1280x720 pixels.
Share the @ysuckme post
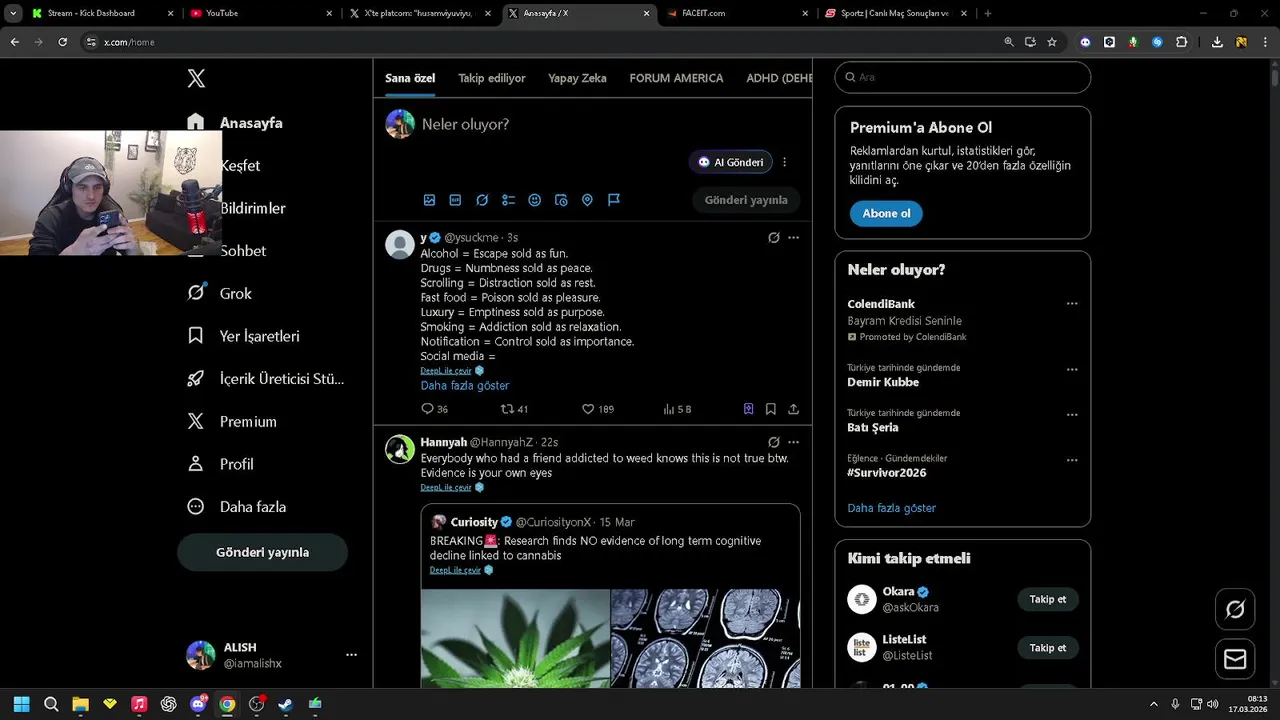pos(793,409)
